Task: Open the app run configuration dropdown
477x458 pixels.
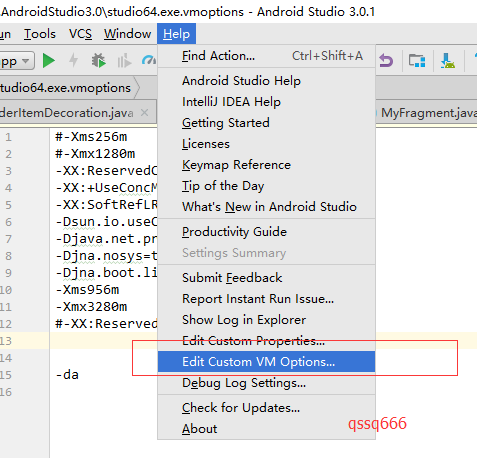Action: pyautogui.click(x=17, y=61)
